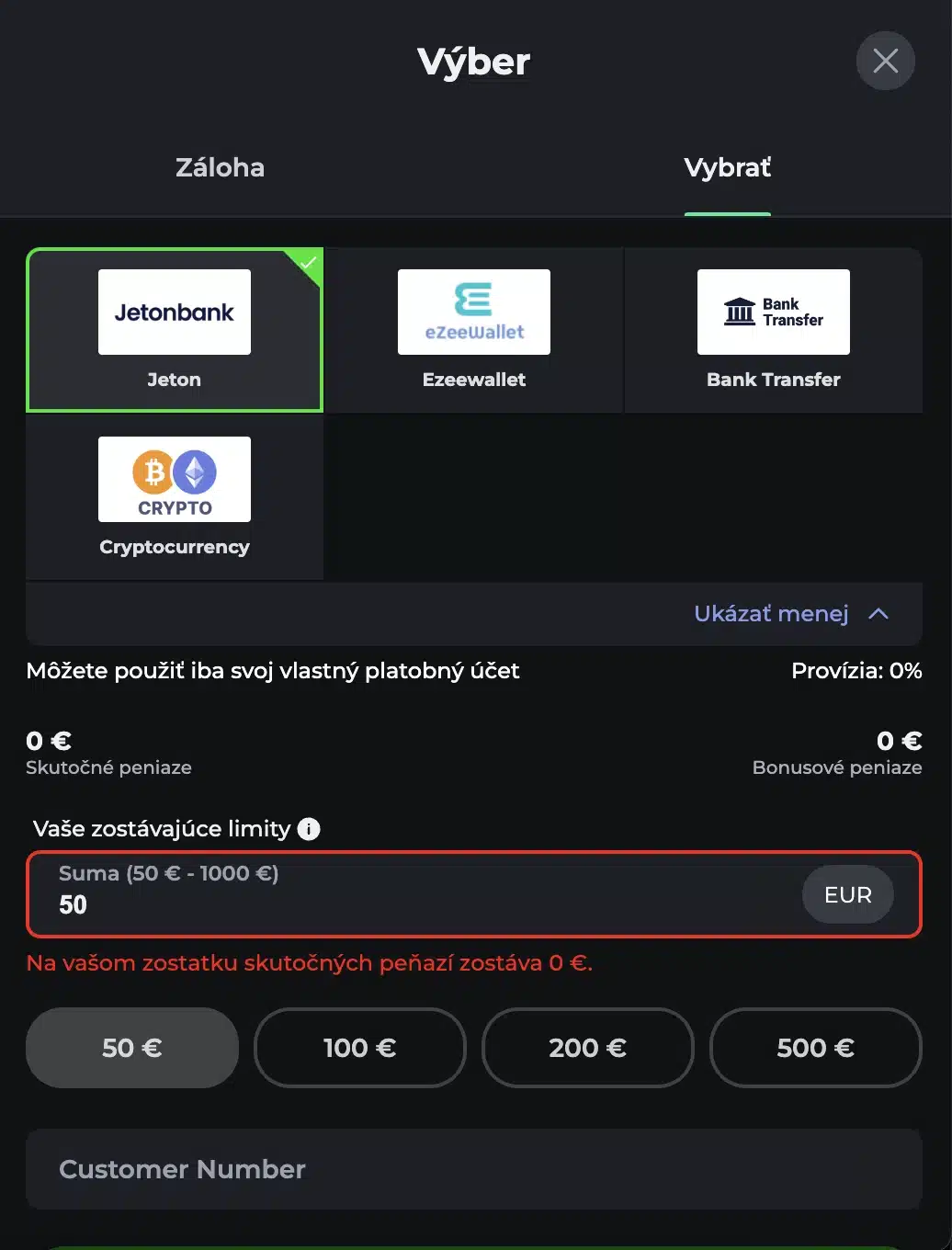This screenshot has height=1250, width=952.
Task: Click the green checkmark on Jeton
Action: pyautogui.click(x=310, y=262)
